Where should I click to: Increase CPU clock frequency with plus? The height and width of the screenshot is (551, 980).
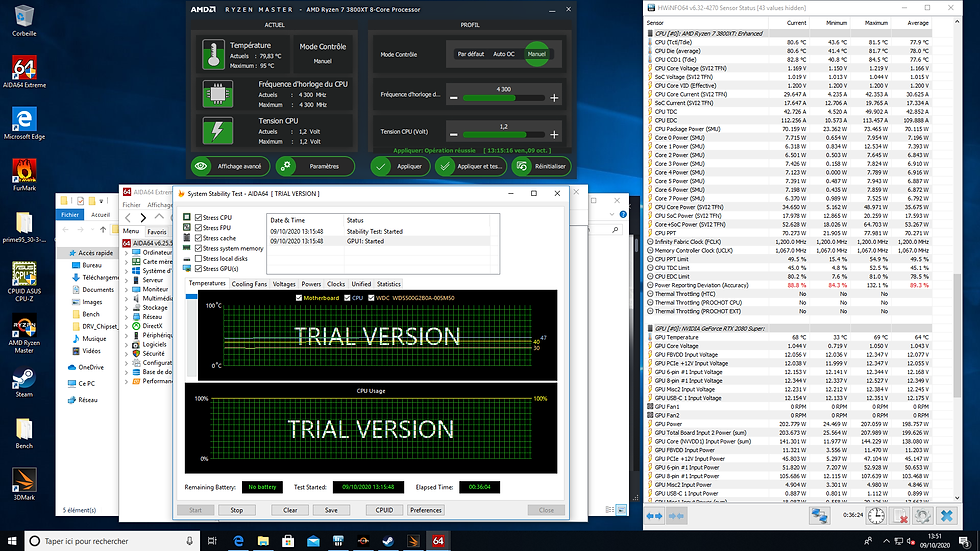pyautogui.click(x=554, y=98)
